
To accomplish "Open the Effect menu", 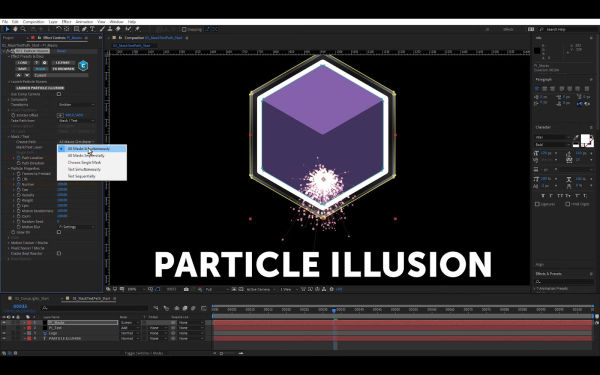I will pos(66,22).
